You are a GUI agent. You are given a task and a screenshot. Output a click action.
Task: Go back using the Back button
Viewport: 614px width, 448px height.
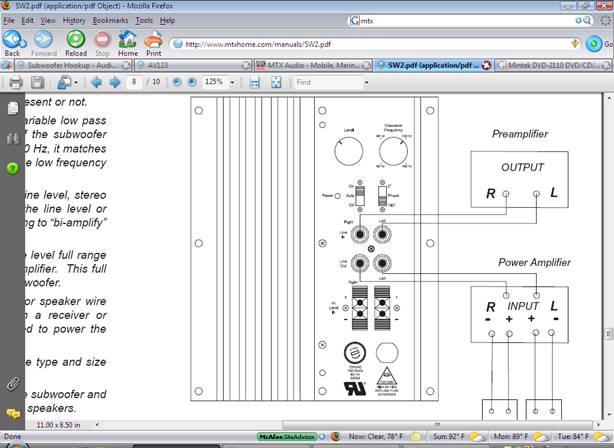click(x=13, y=43)
